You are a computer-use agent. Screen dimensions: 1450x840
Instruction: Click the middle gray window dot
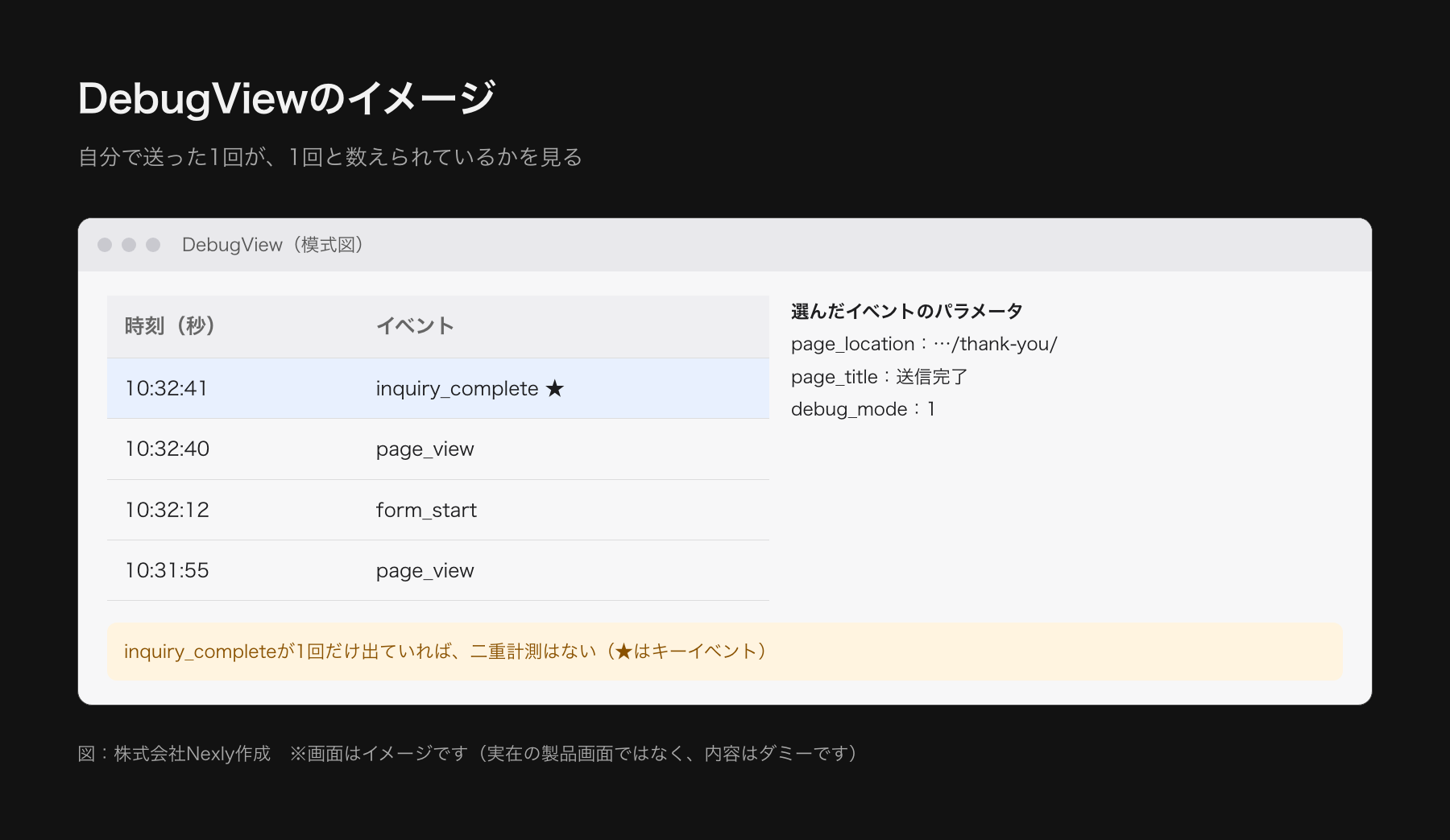[129, 245]
